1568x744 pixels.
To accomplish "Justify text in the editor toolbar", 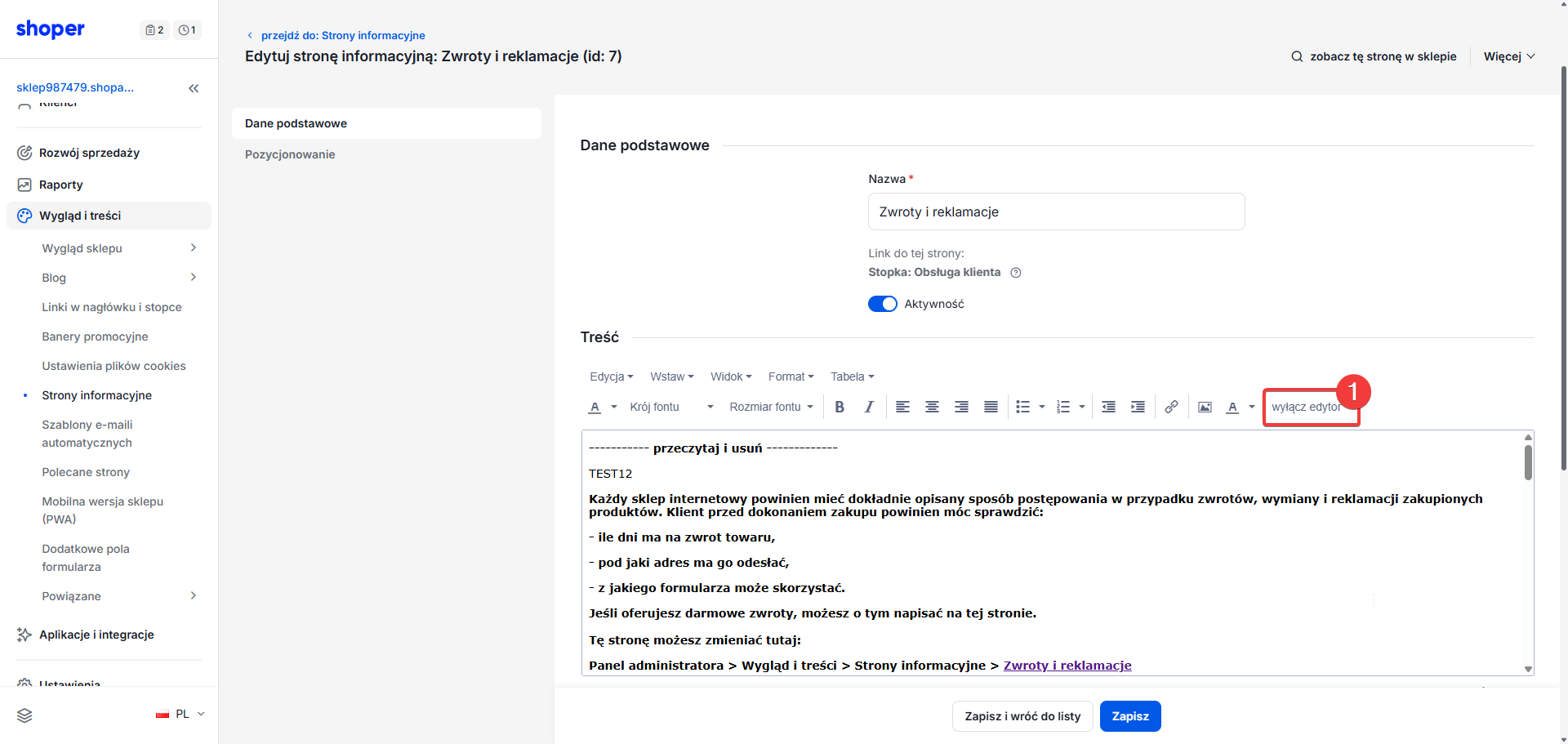I will (x=991, y=407).
